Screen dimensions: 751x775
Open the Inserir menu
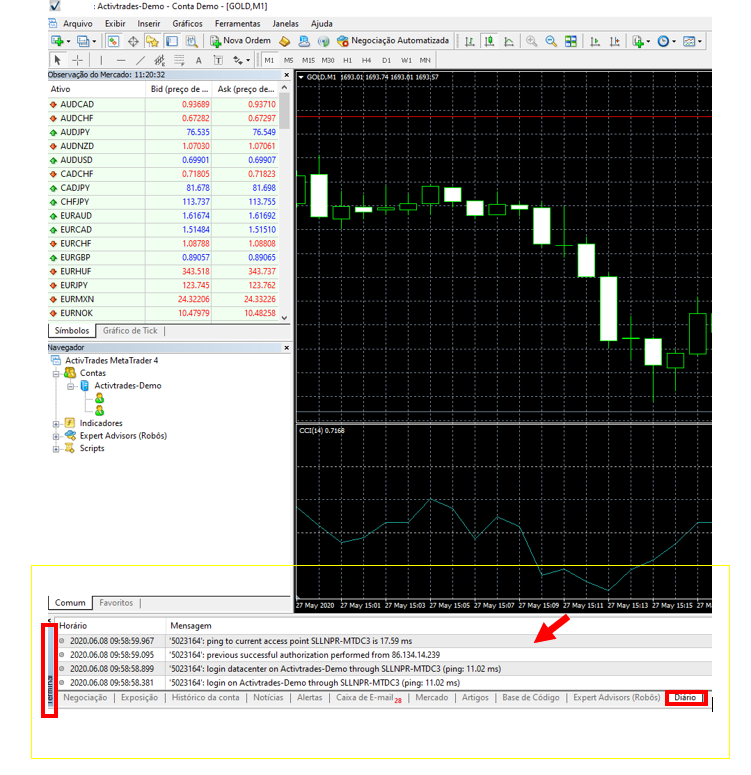[149, 24]
